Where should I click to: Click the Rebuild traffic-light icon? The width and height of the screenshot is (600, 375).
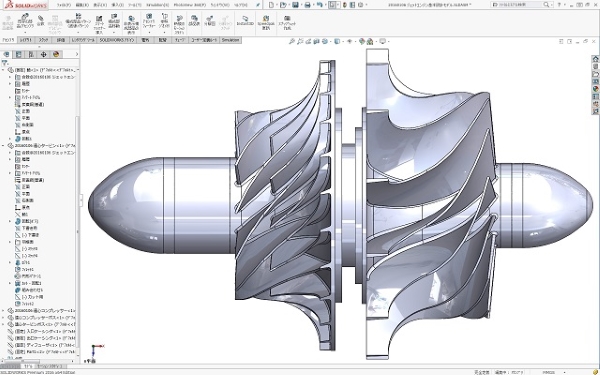pyautogui.click(x=345, y=5)
